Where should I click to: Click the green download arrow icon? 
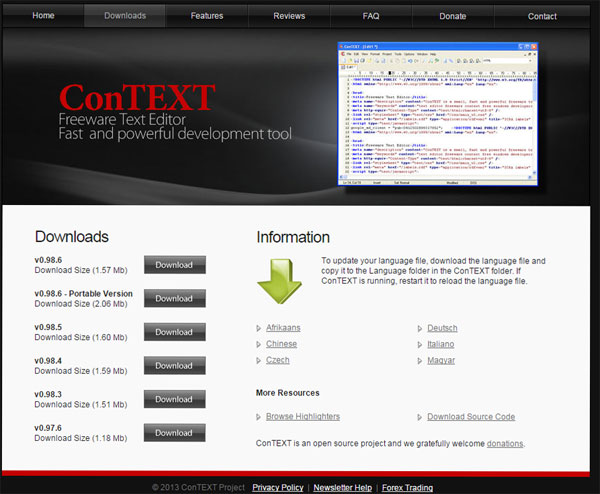pyautogui.click(x=280, y=281)
